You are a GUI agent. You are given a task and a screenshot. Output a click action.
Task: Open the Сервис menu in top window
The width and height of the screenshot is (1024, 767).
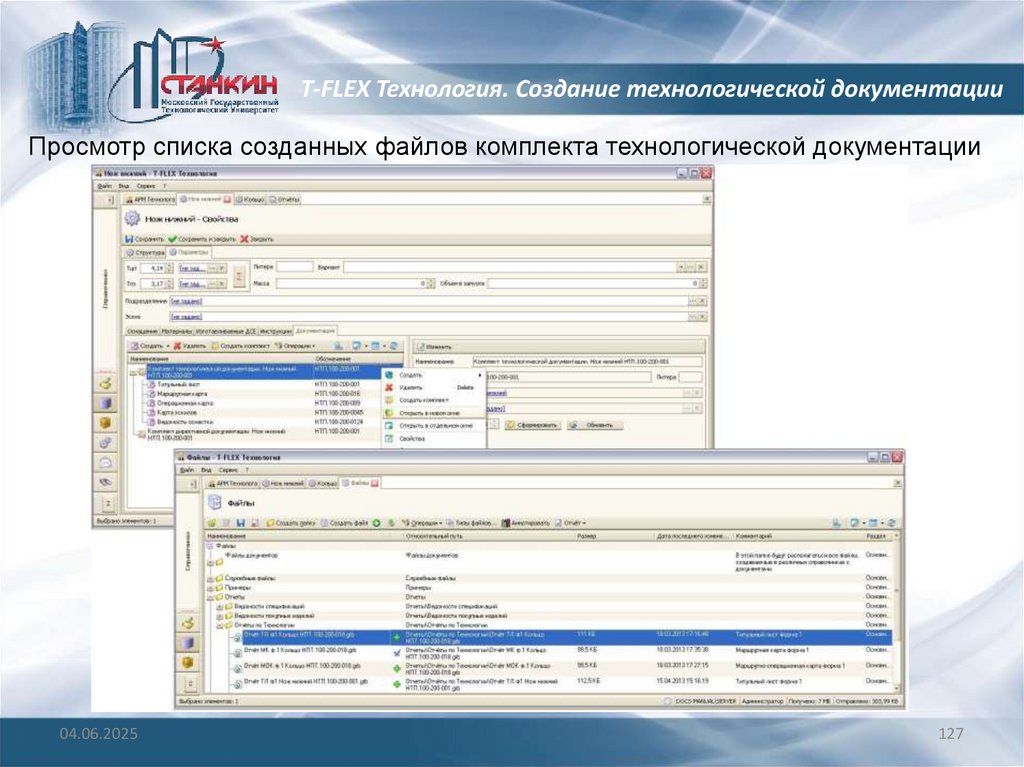[146, 186]
